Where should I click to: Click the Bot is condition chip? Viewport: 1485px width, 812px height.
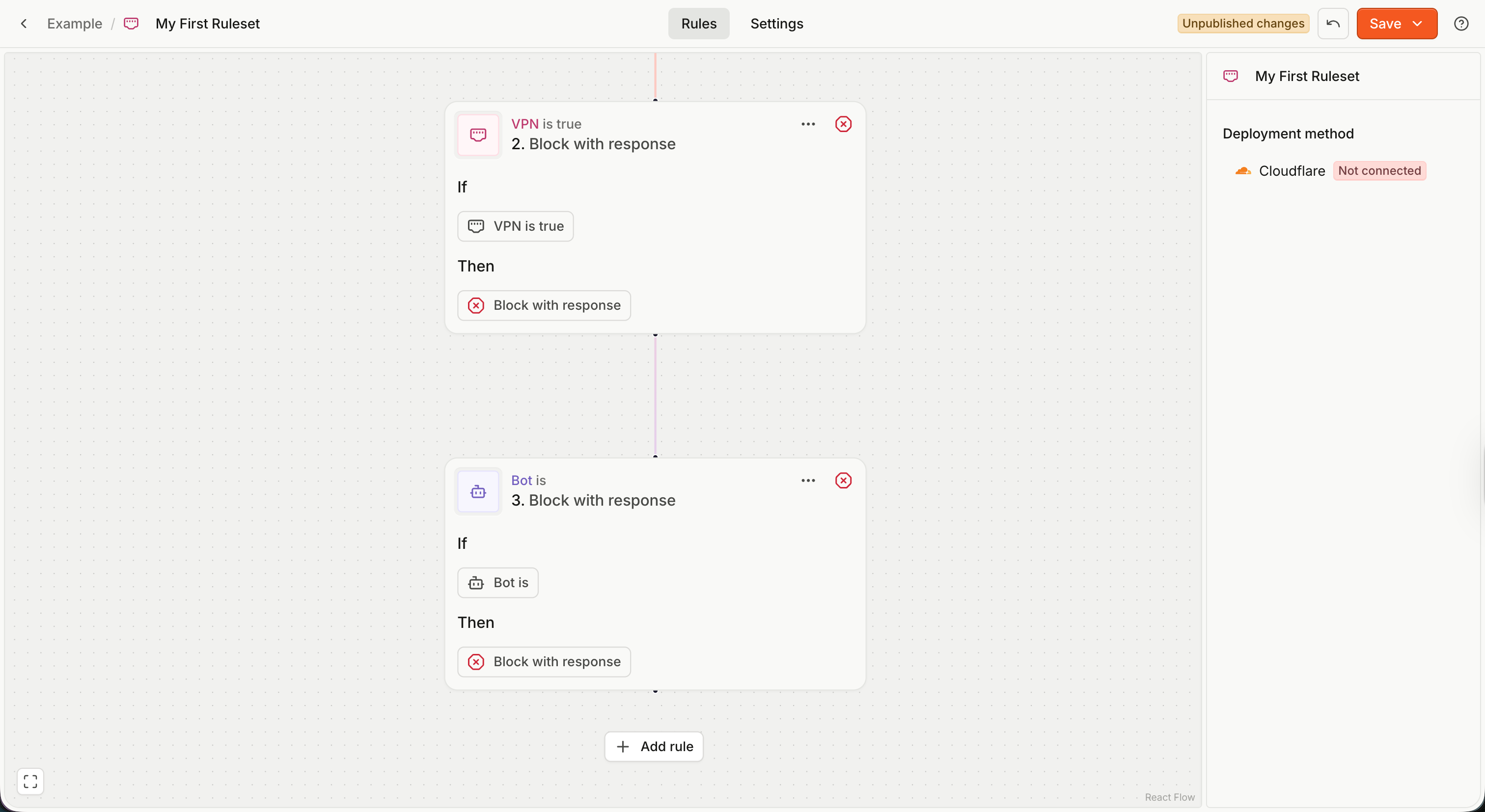click(x=497, y=583)
